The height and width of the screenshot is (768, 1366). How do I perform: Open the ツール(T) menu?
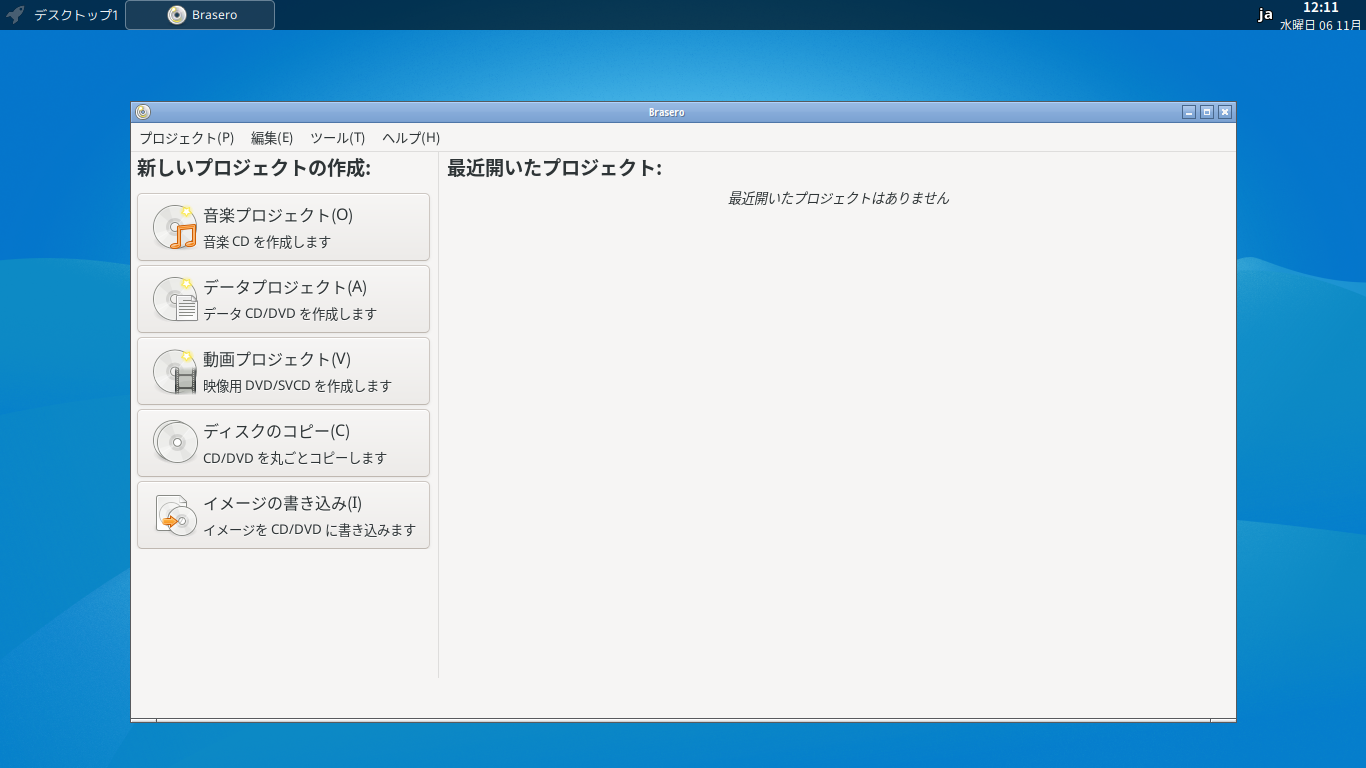[338, 138]
